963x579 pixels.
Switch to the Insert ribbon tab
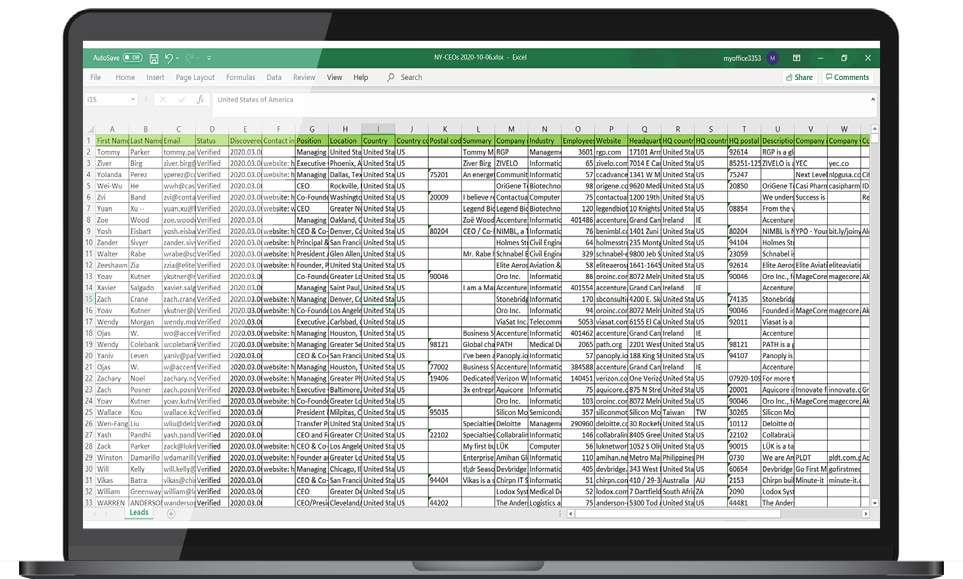click(155, 77)
